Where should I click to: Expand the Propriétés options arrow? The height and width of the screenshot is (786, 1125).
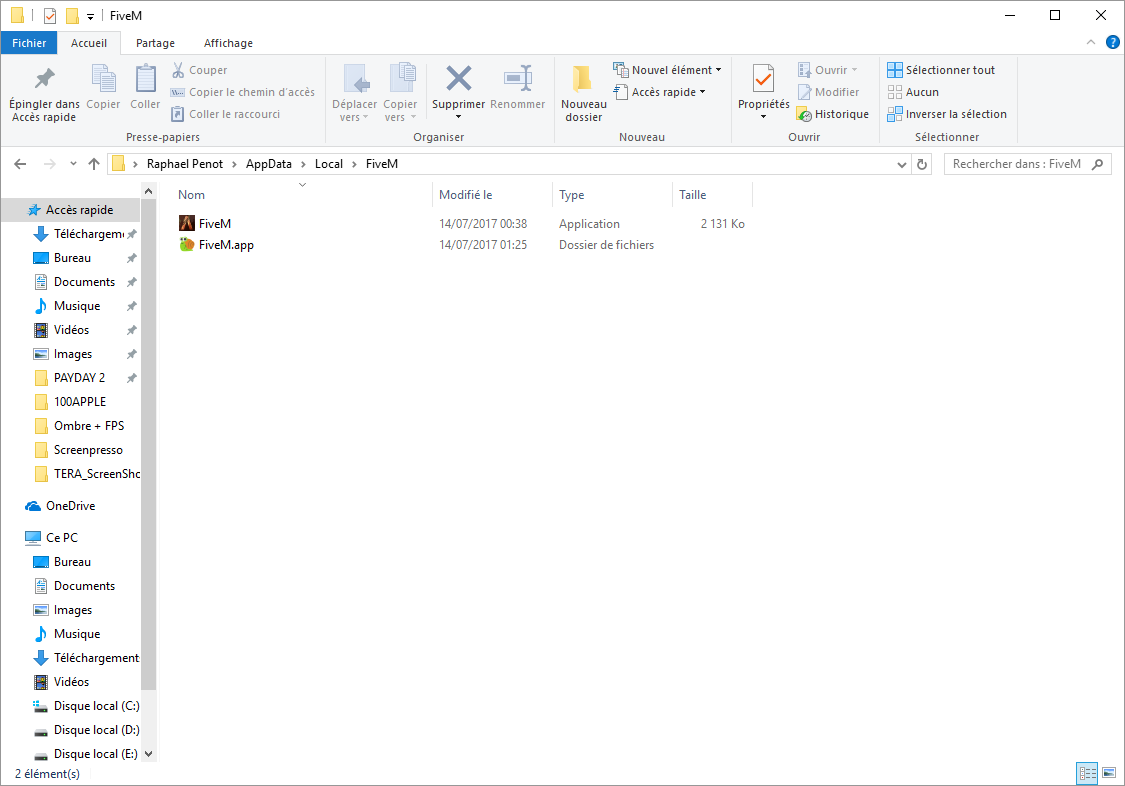(763, 117)
